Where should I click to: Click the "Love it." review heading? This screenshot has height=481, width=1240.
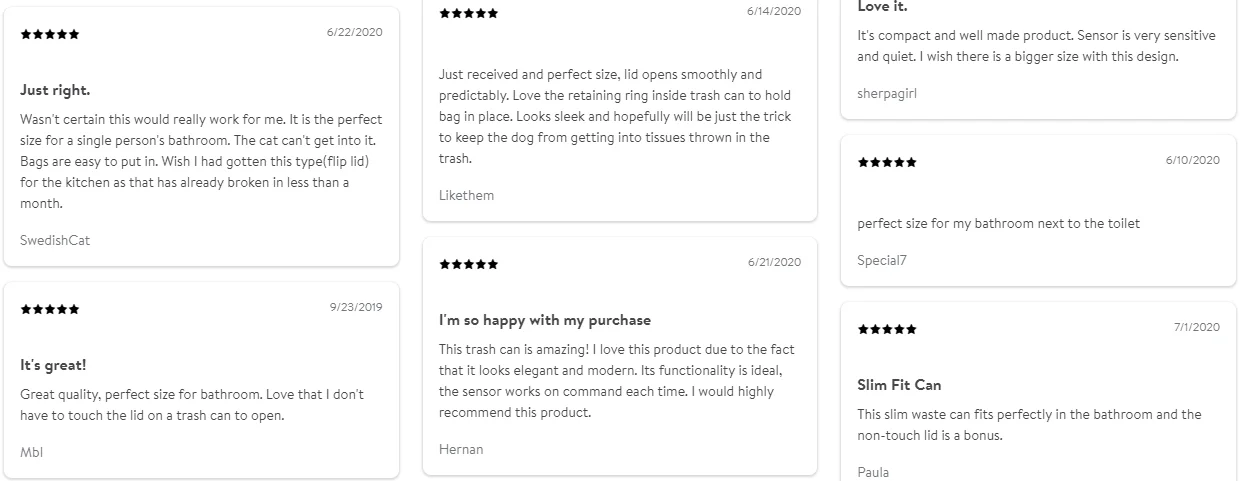click(x=882, y=7)
